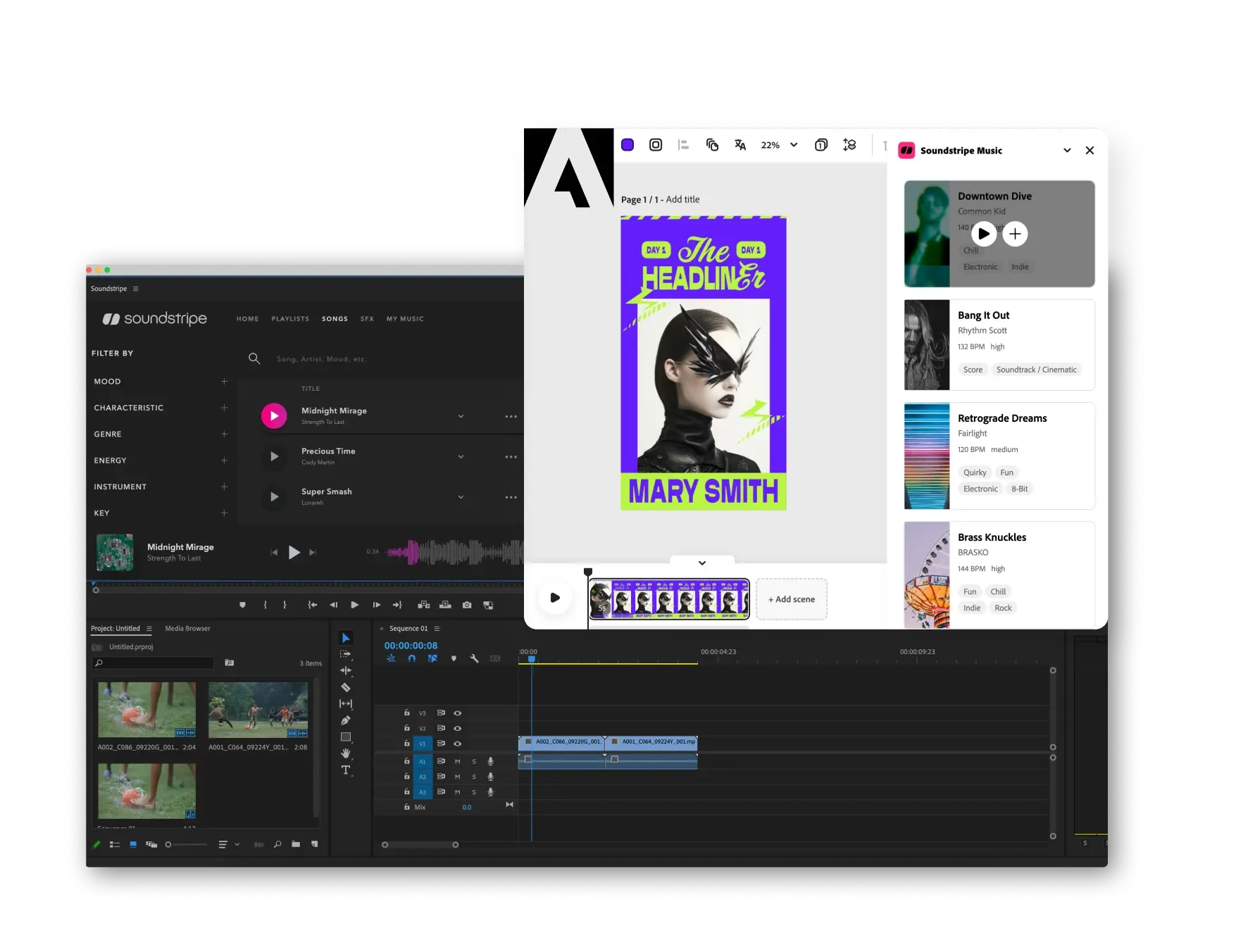Mute audio track A1
Screen dimensions: 1236x952
(458, 761)
